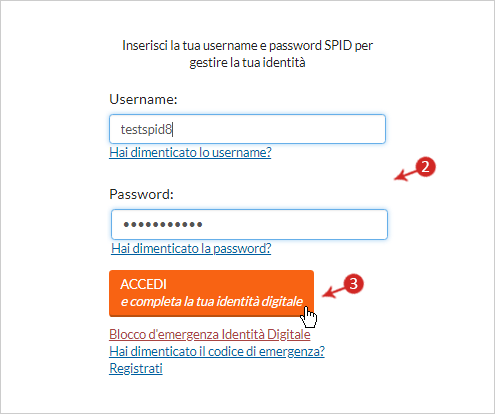Focus the Password input field
Screen dimensions: 495x414
point(249,224)
